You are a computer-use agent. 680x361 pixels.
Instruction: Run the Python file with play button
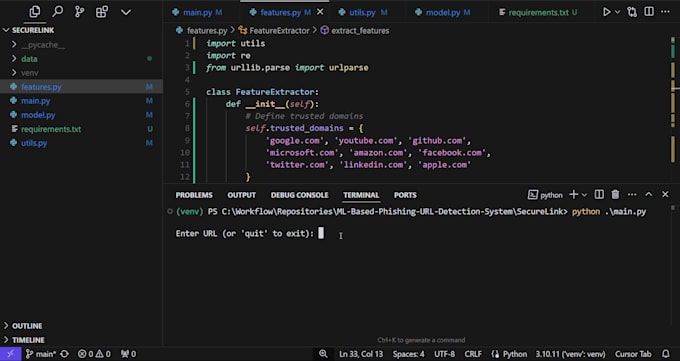click(607, 12)
